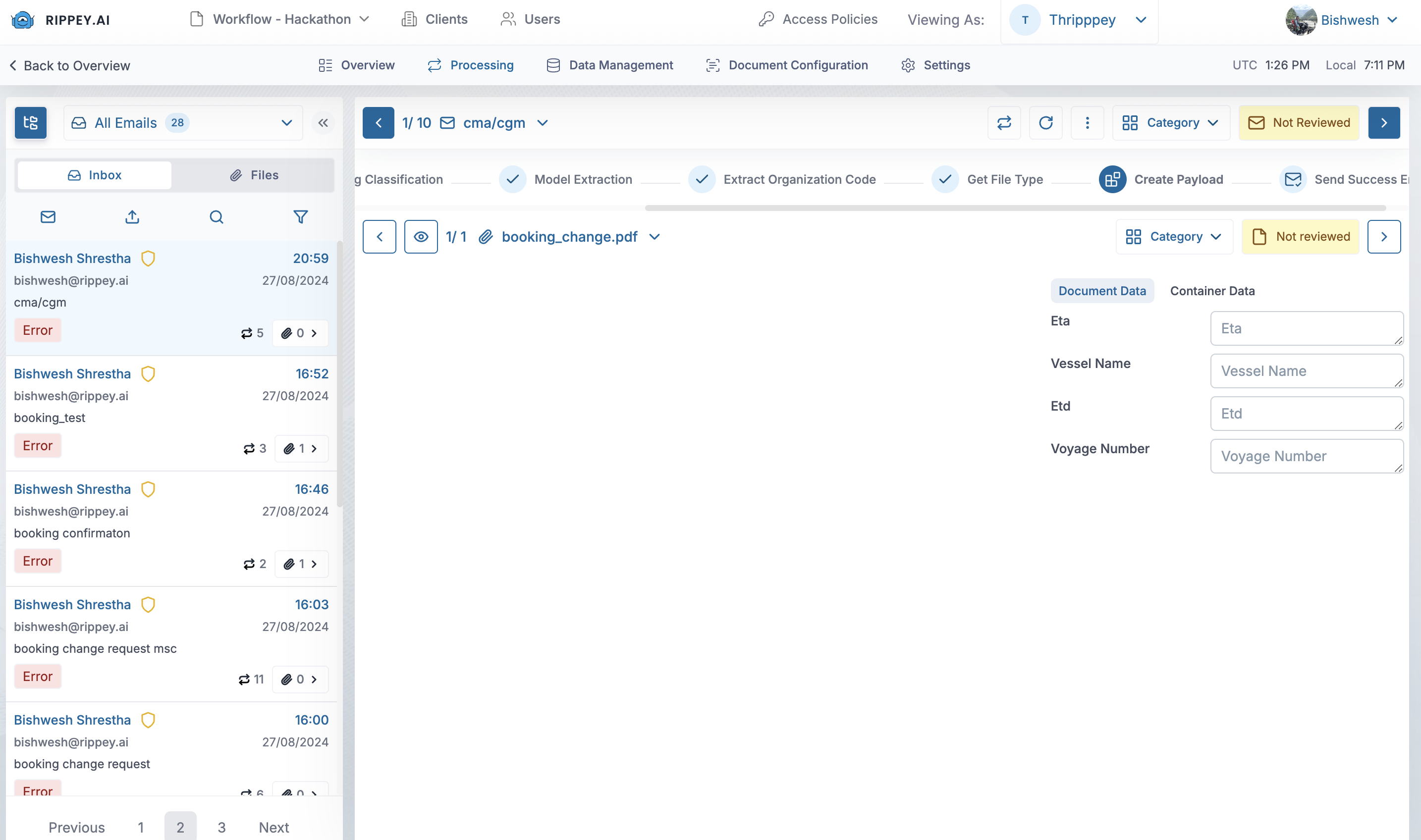Click the refresh circular arrow icon
Image resolution: width=1421 pixels, height=840 pixels.
coord(1045,123)
